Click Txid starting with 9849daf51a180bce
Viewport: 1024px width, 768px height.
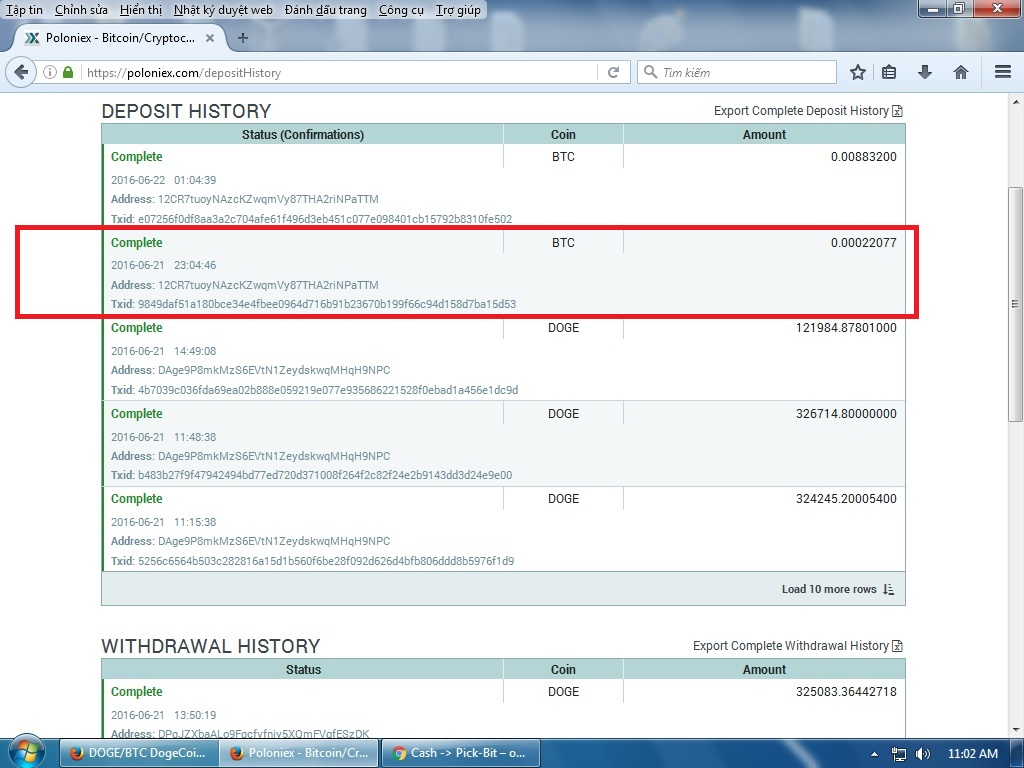[x=327, y=304]
